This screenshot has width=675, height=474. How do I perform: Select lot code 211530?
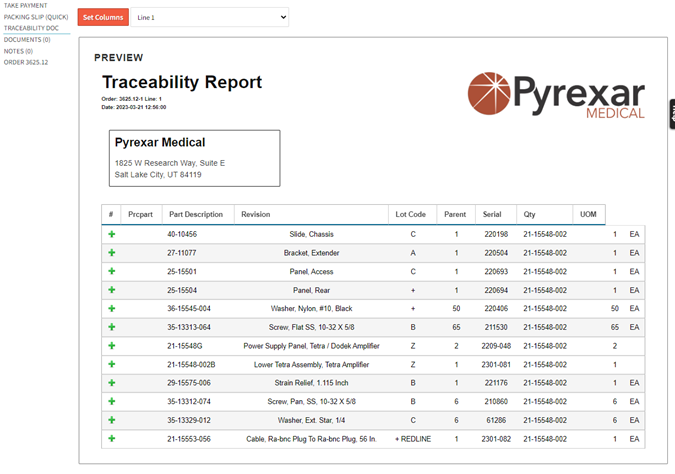pos(496,327)
